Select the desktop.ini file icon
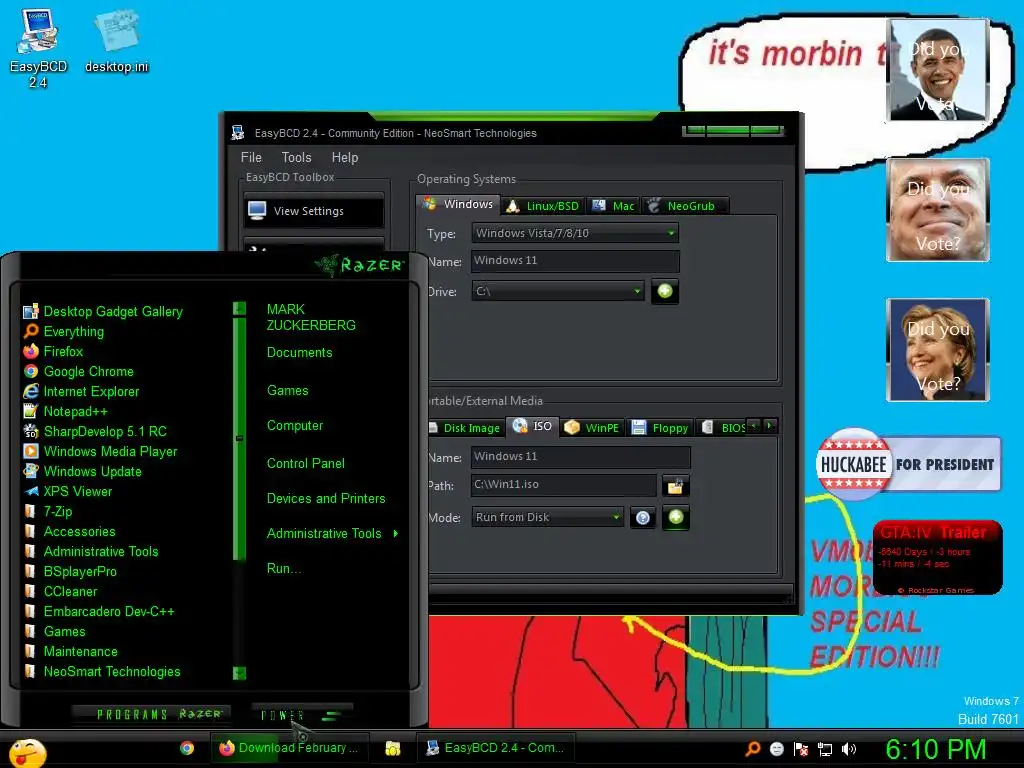The height and width of the screenshot is (768, 1024). [x=116, y=42]
